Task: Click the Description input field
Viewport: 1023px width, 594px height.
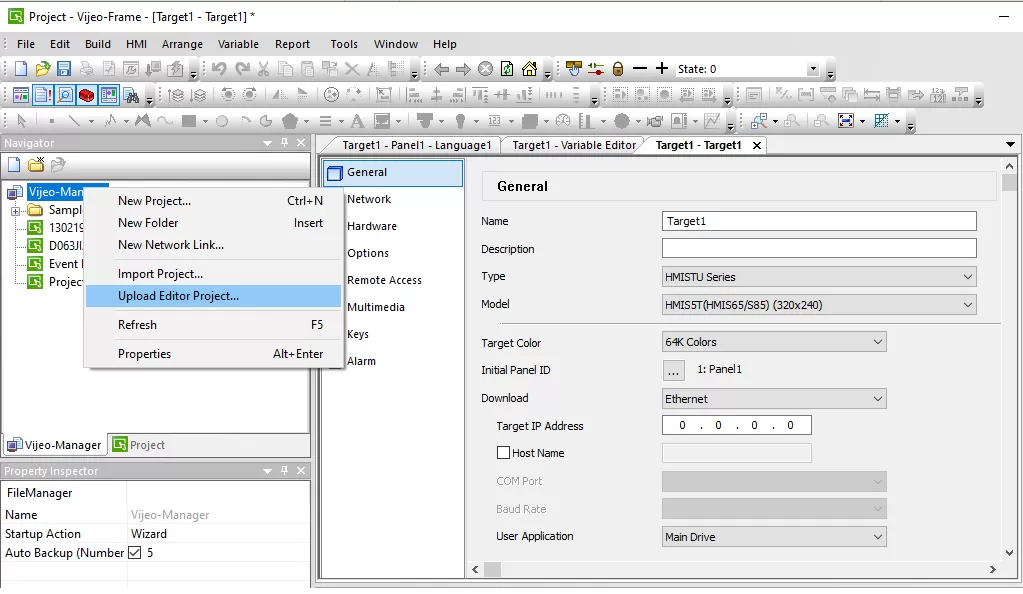Action: point(818,248)
